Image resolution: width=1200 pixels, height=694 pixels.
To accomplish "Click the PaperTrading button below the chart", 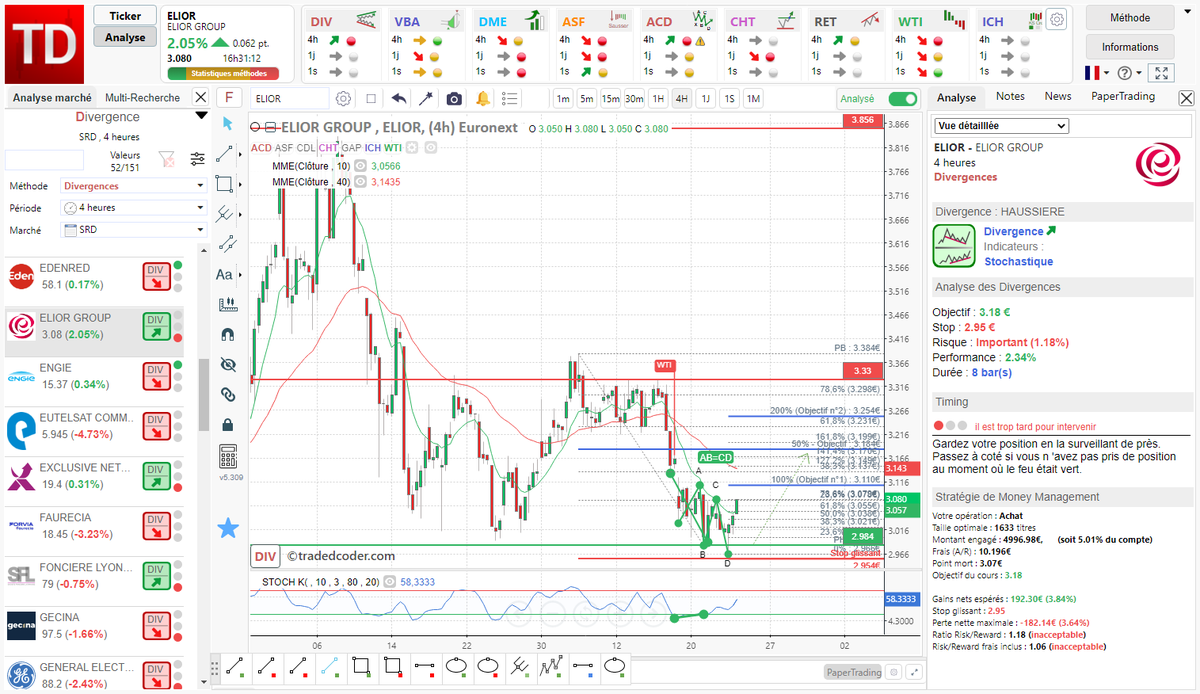I will 853,673.
